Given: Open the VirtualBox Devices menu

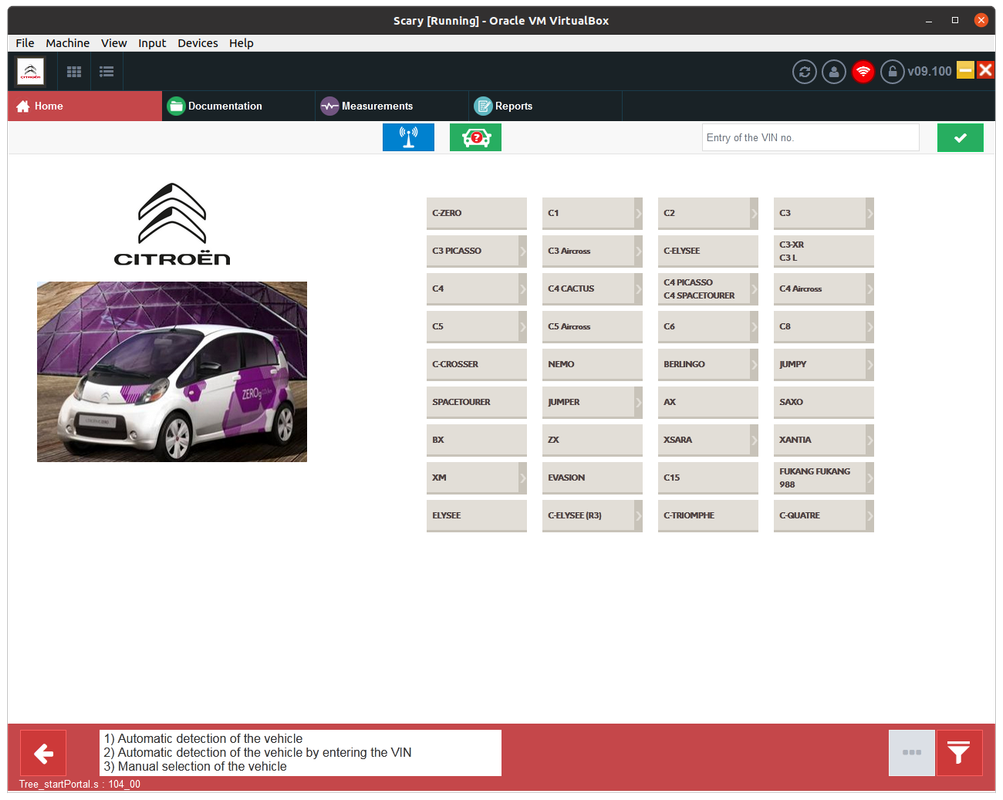Looking at the screenshot, I should pos(198,43).
